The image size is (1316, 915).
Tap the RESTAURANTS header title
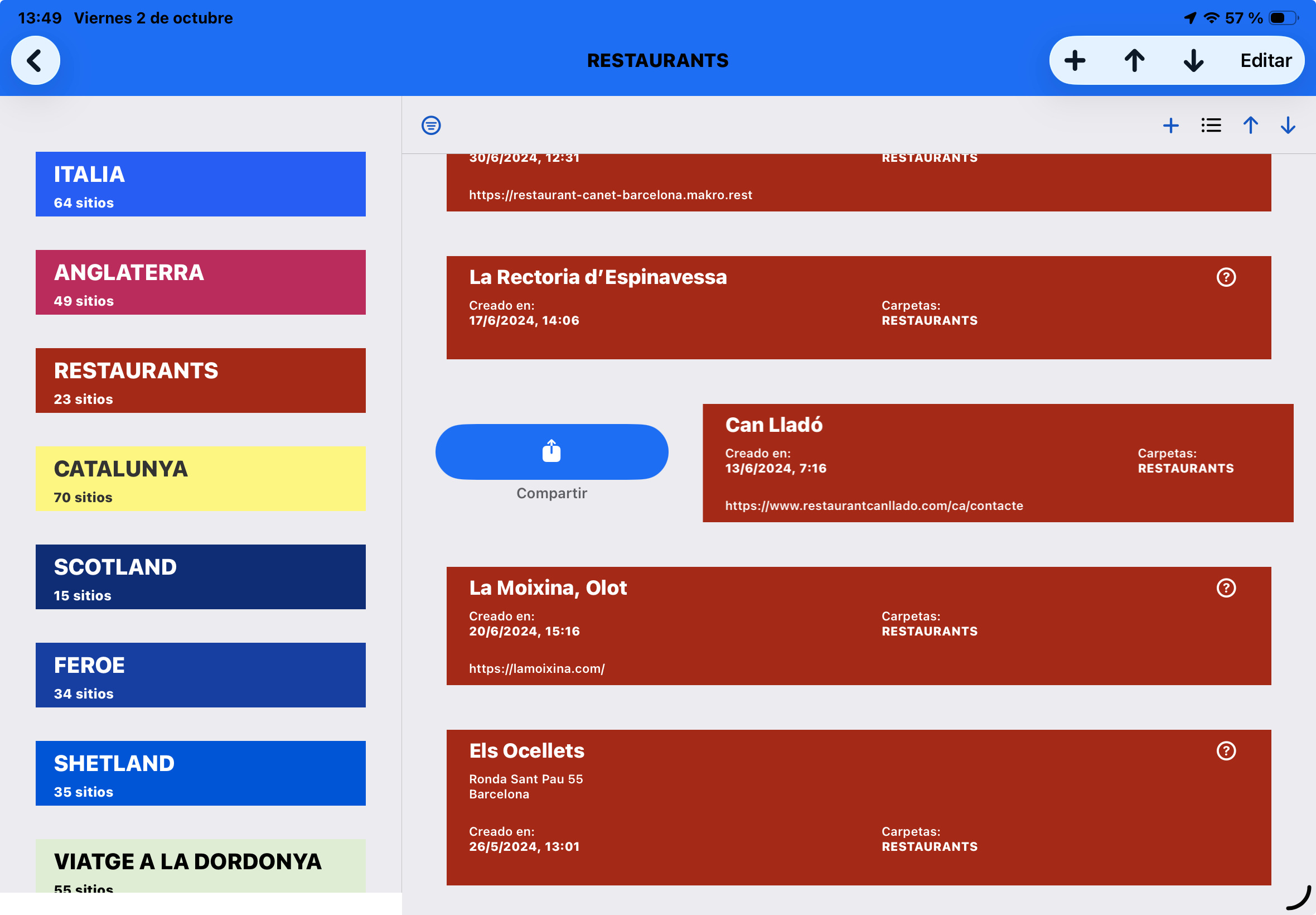657,60
